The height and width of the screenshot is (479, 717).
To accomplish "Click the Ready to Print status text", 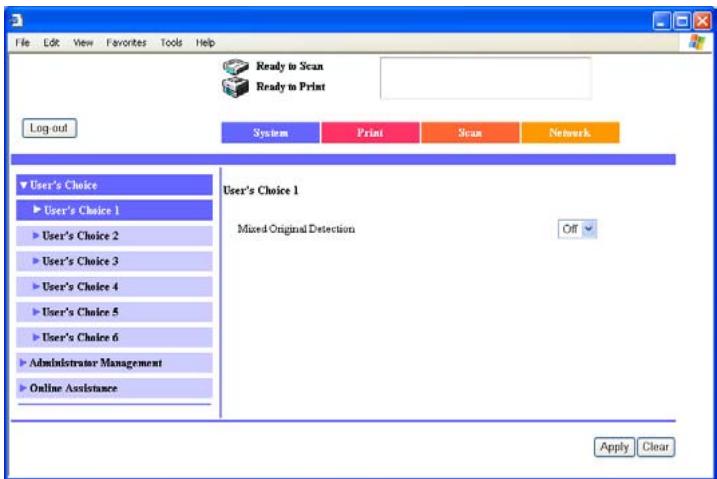I will [x=291, y=86].
